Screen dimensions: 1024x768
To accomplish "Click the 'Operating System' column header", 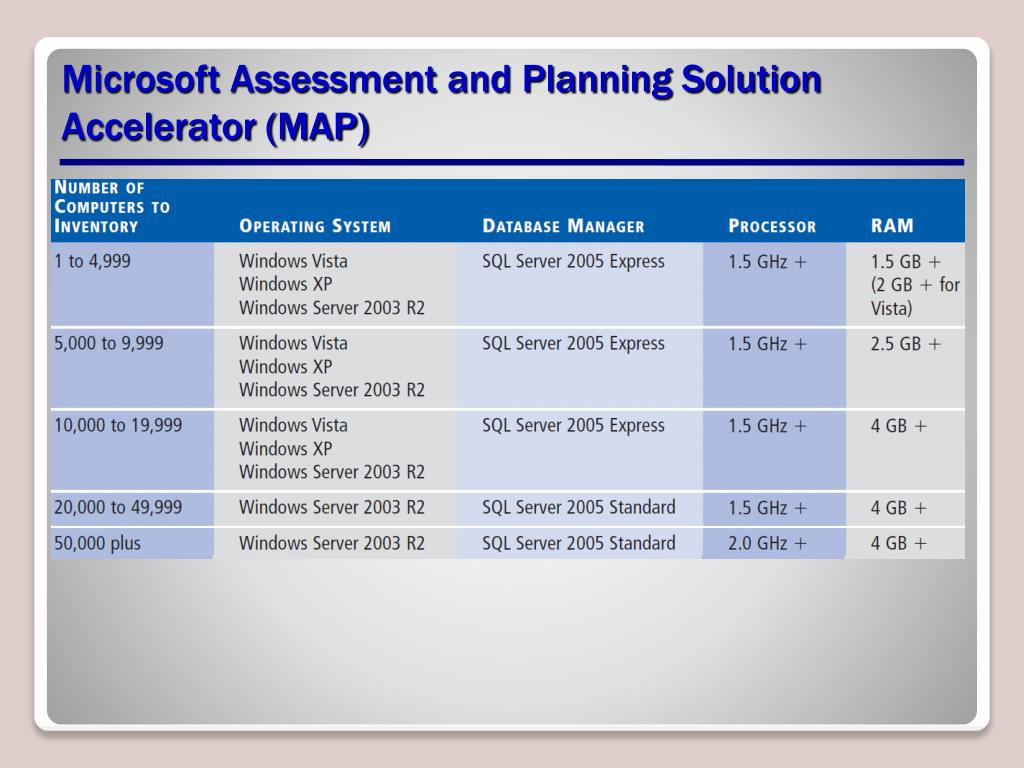I will point(315,226).
